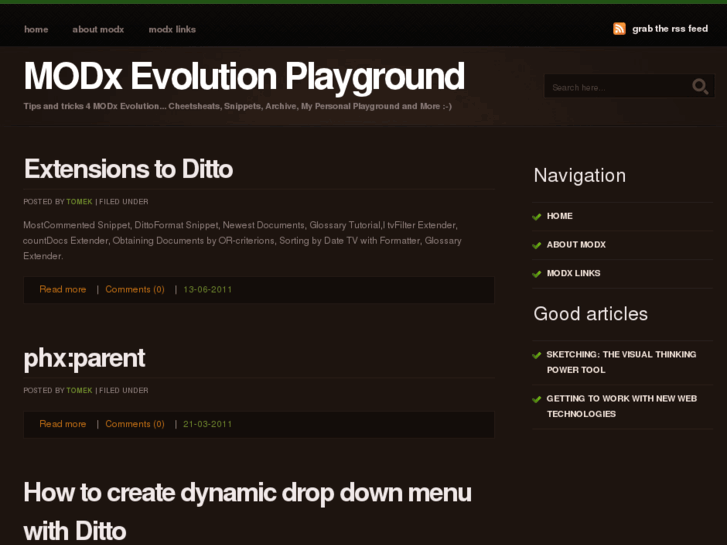This screenshot has width=727, height=545.
Task: Open Getting to Work with New Web Technologies article
Action: pyautogui.click(x=621, y=406)
